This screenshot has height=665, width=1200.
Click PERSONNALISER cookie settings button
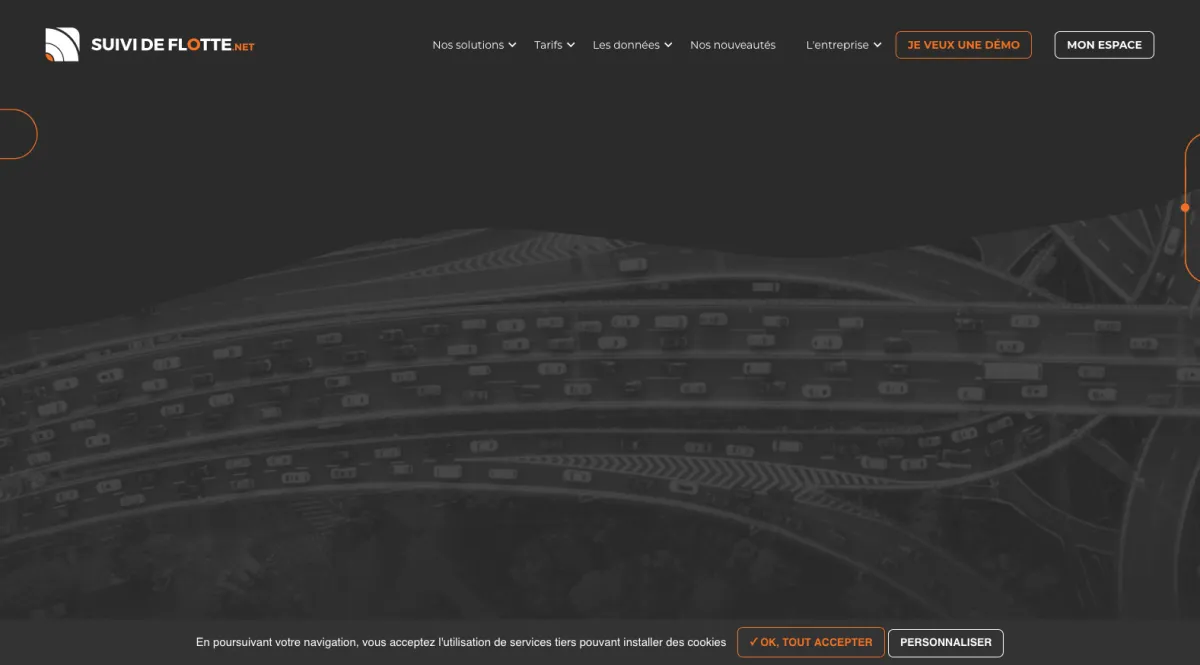point(946,642)
